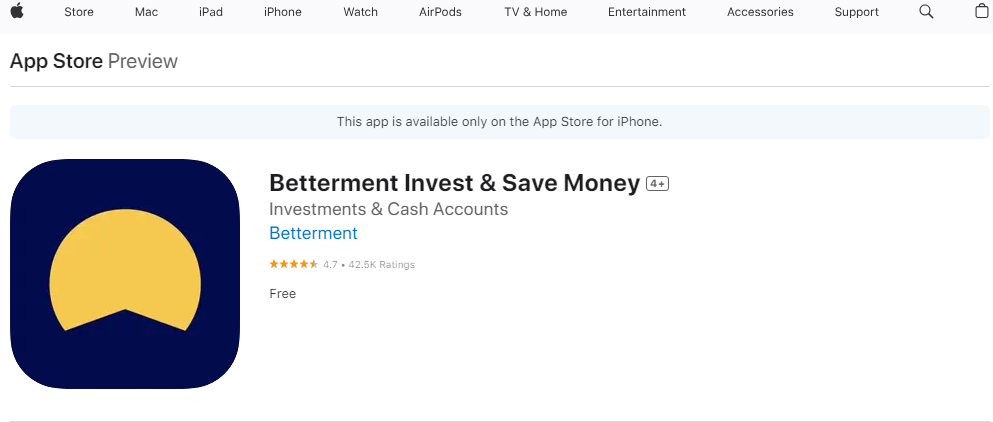The height and width of the screenshot is (422, 993).
Task: Click the Betterment app icon image
Action: (125, 274)
